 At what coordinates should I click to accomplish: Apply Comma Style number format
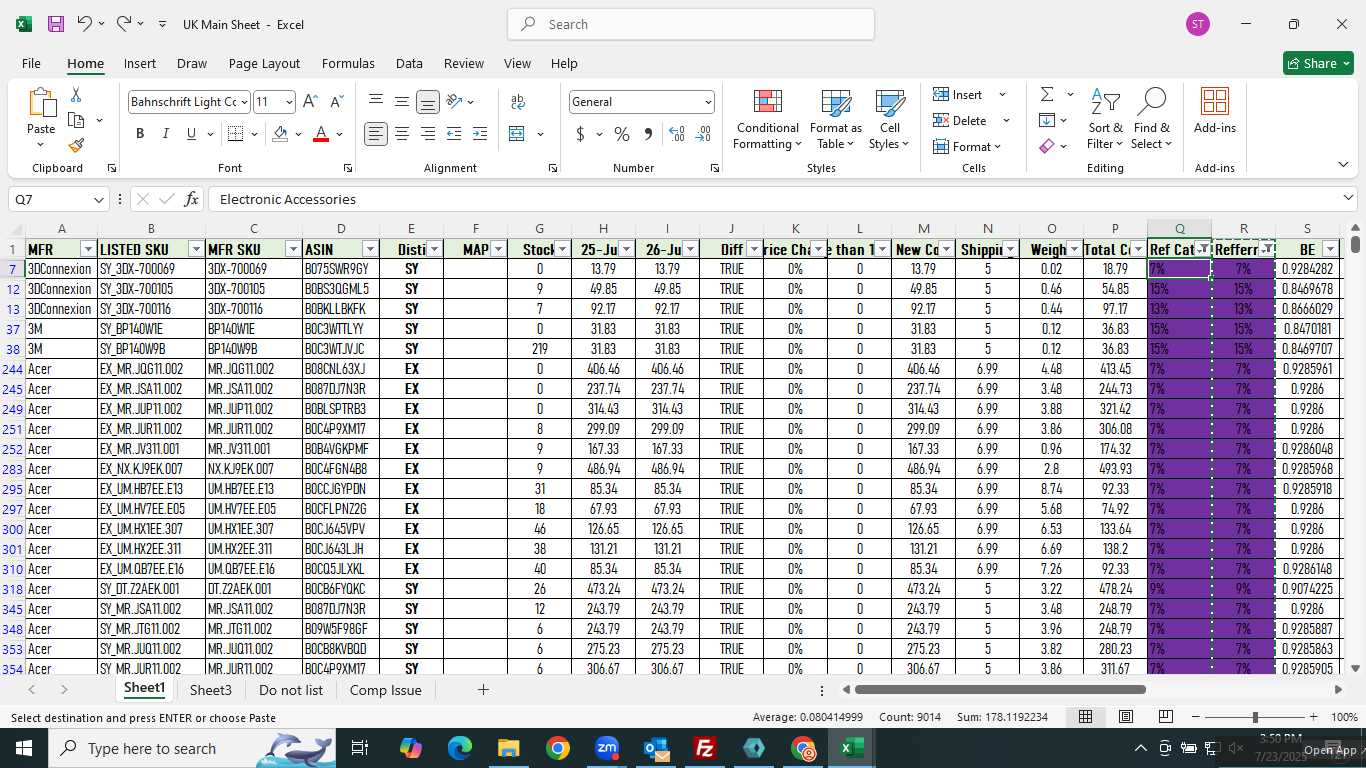pos(648,134)
